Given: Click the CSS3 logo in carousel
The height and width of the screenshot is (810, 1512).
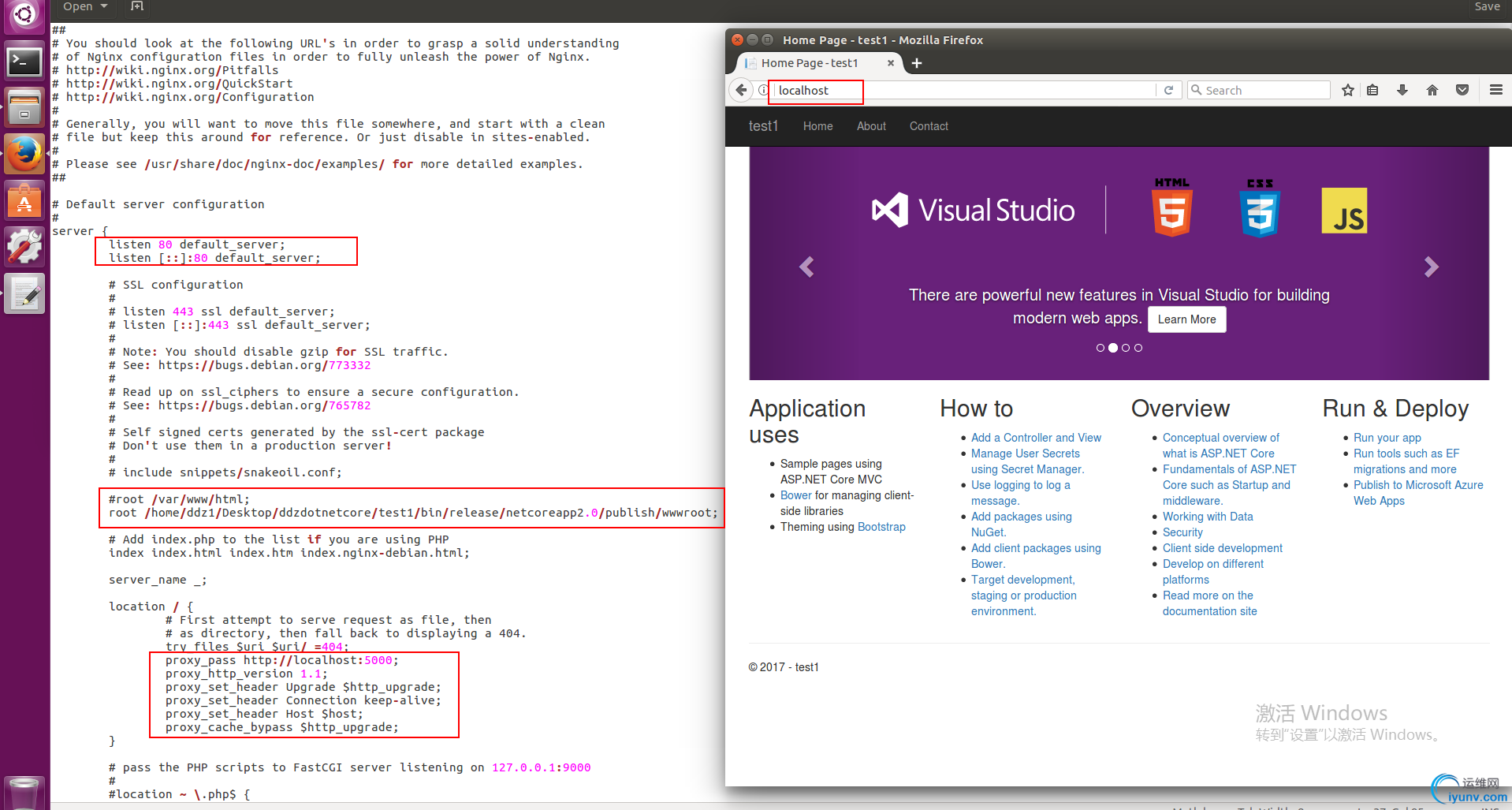Looking at the screenshot, I should pyautogui.click(x=1260, y=207).
